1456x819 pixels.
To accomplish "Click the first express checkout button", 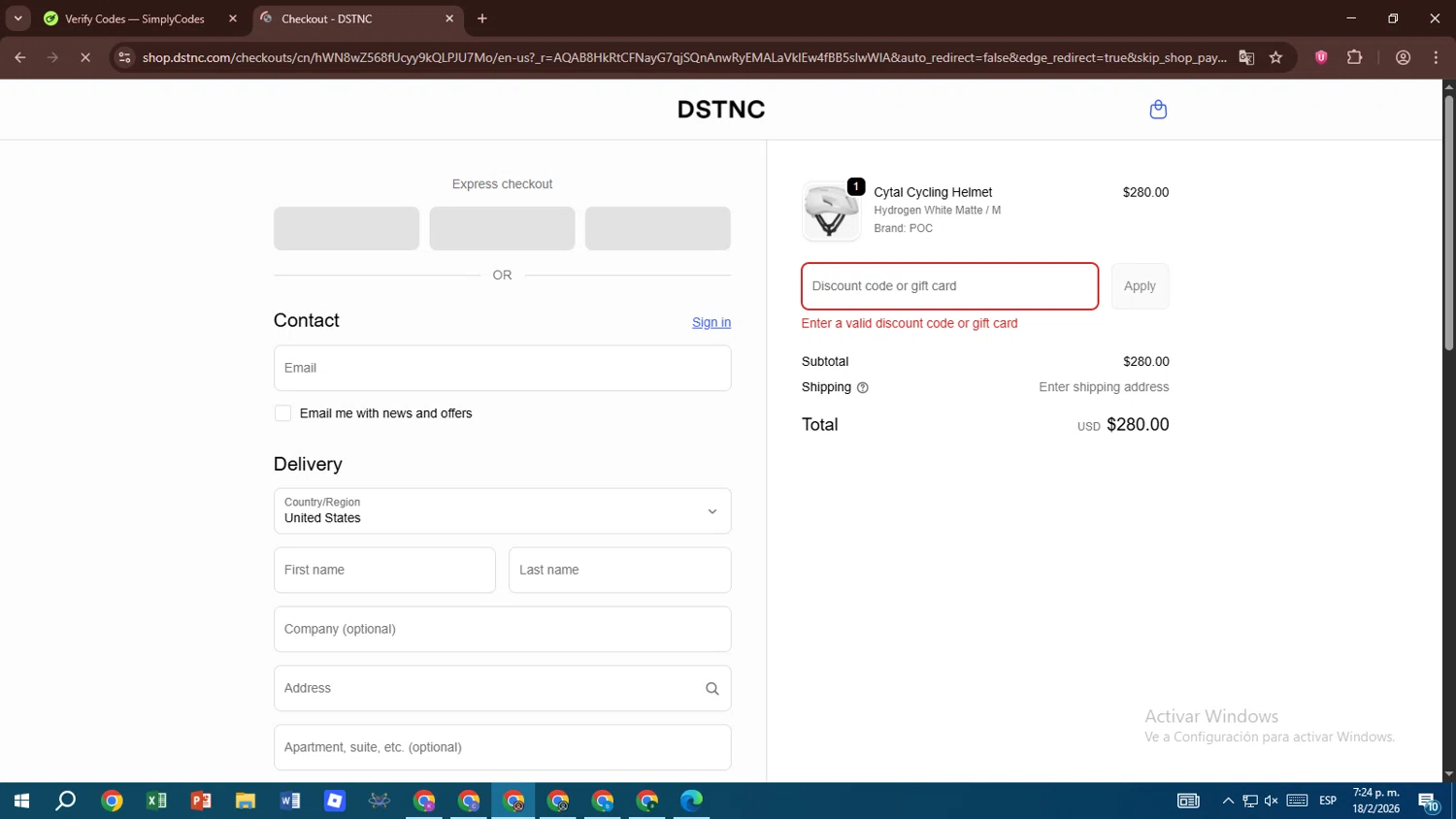I will click(347, 228).
